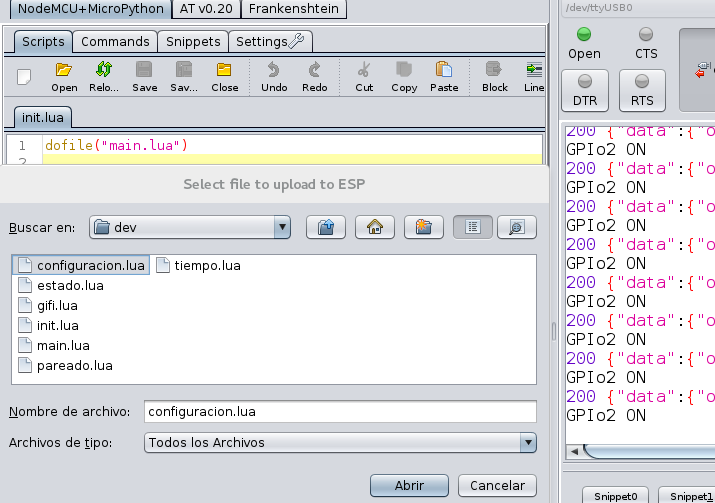Switch file dialog to list view
The height and width of the screenshot is (503, 715).
click(473, 227)
